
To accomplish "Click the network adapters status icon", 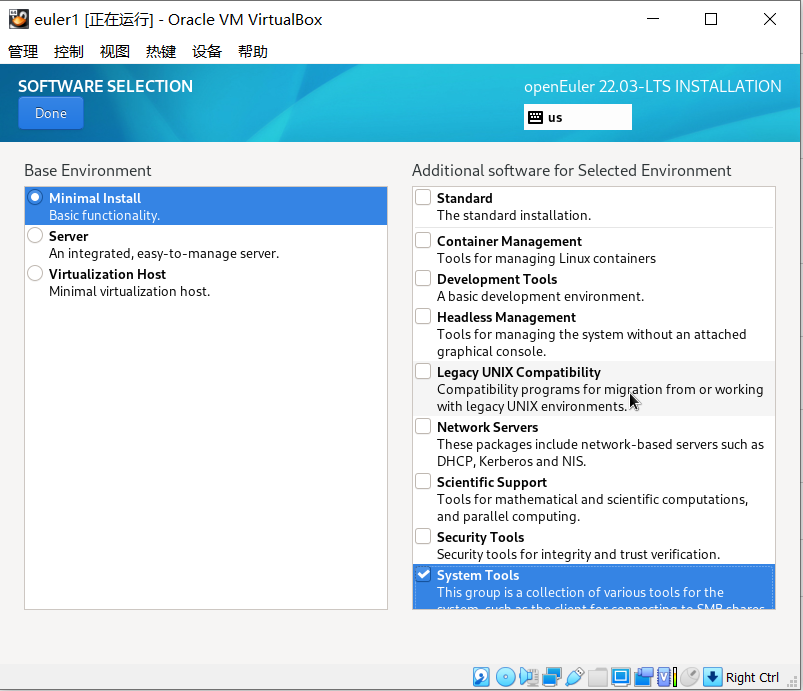I will pos(552,677).
